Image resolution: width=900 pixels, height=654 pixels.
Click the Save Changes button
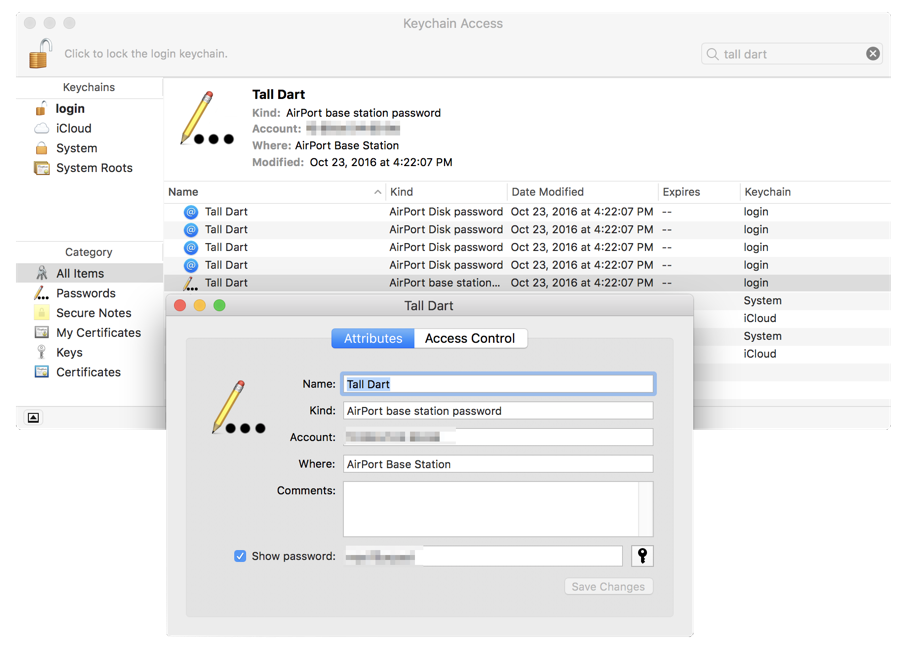coord(608,586)
